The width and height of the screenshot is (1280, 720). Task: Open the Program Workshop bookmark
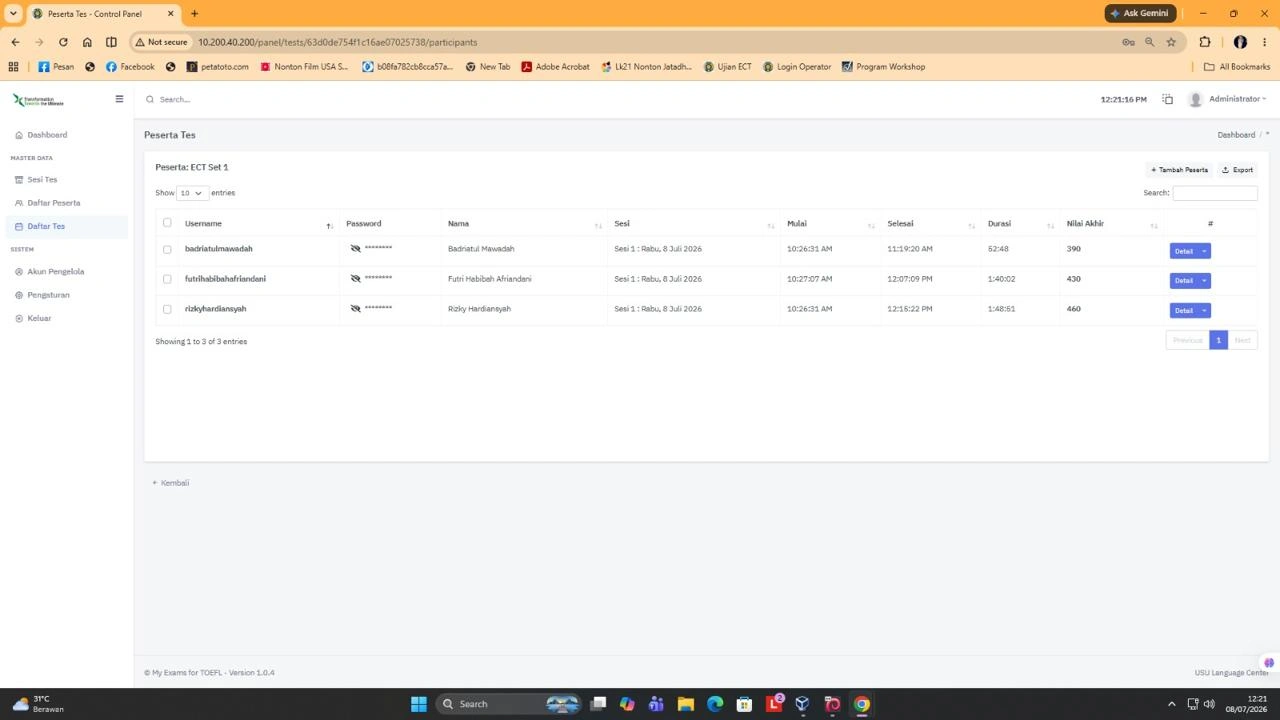pyautogui.click(x=884, y=67)
